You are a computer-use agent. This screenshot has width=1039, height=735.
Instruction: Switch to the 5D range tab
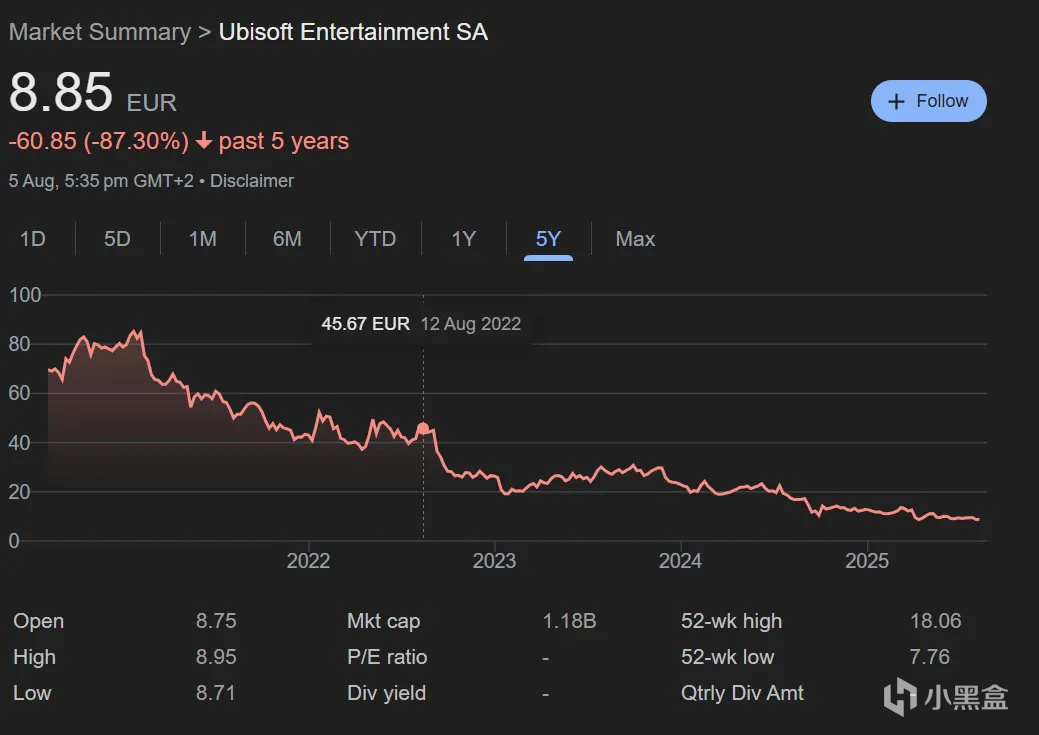coord(117,239)
